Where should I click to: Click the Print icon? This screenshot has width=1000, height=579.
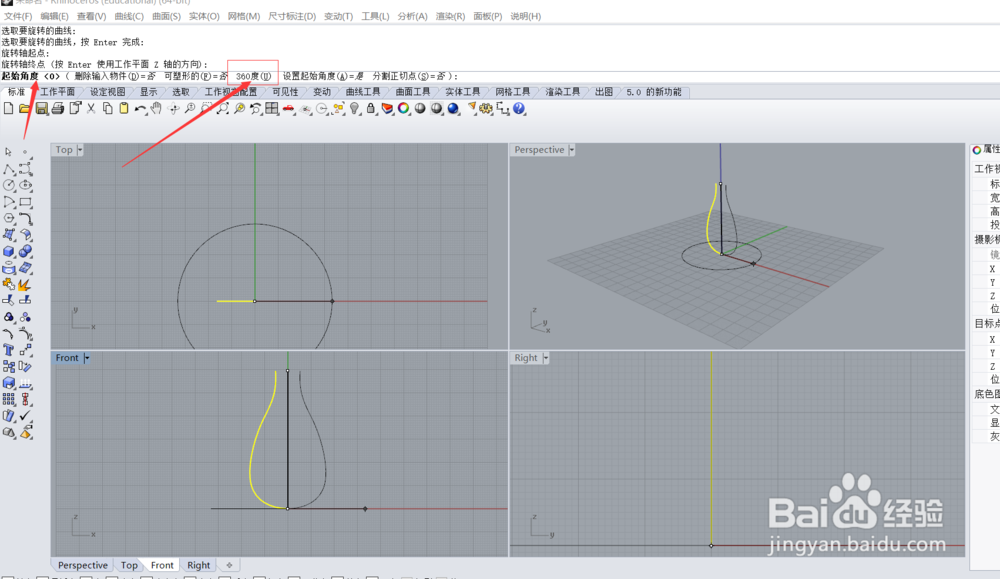(x=58, y=108)
